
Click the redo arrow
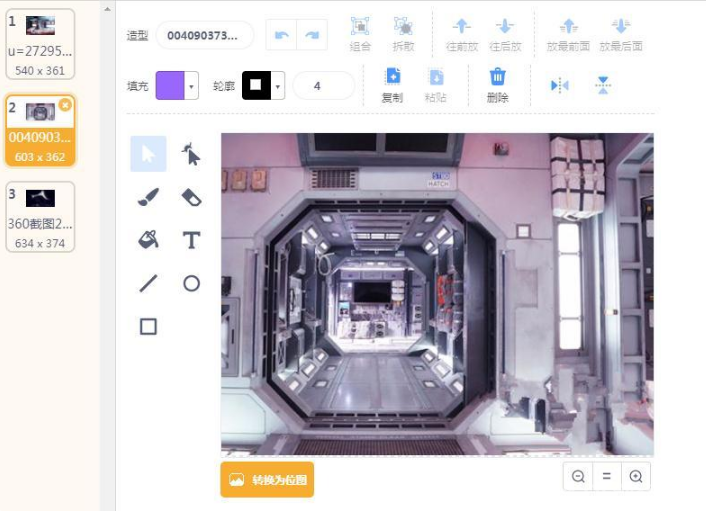coord(312,35)
